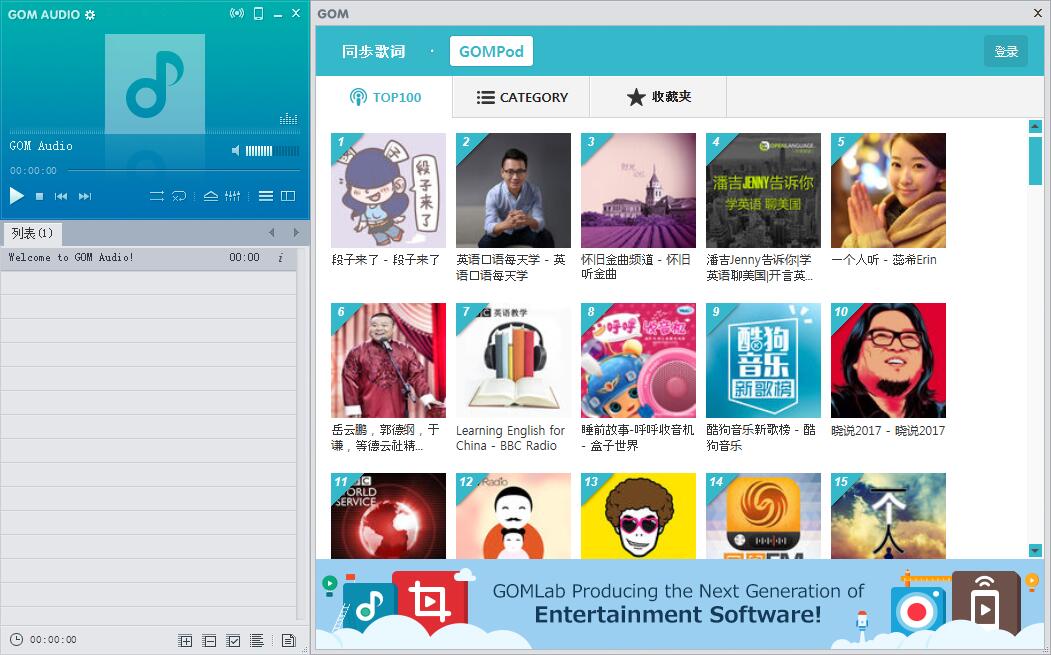Open the 收藏夹 favorites tab
The height and width of the screenshot is (655, 1051).
coord(658,97)
